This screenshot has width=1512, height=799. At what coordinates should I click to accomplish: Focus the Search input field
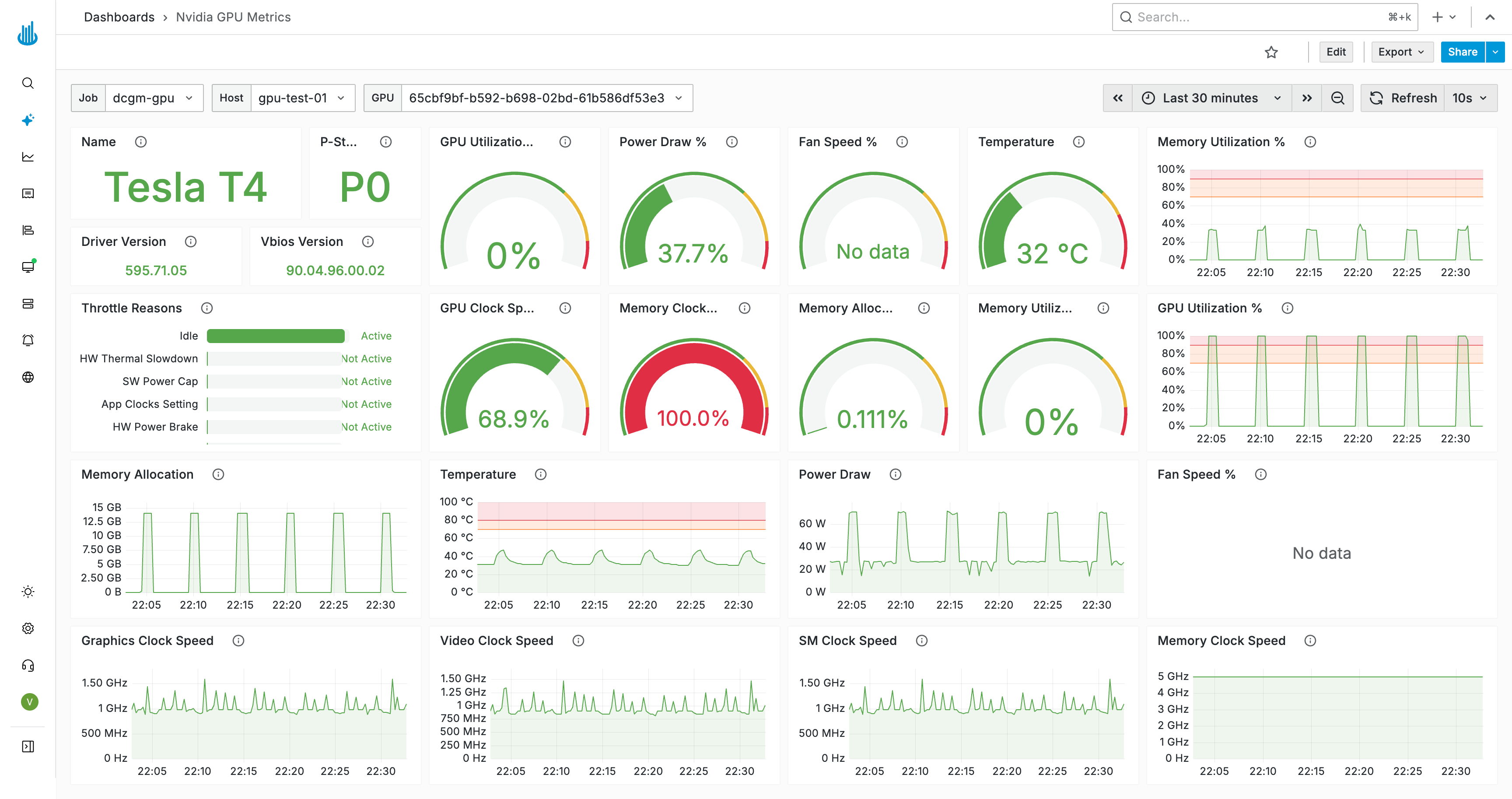pos(1265,17)
